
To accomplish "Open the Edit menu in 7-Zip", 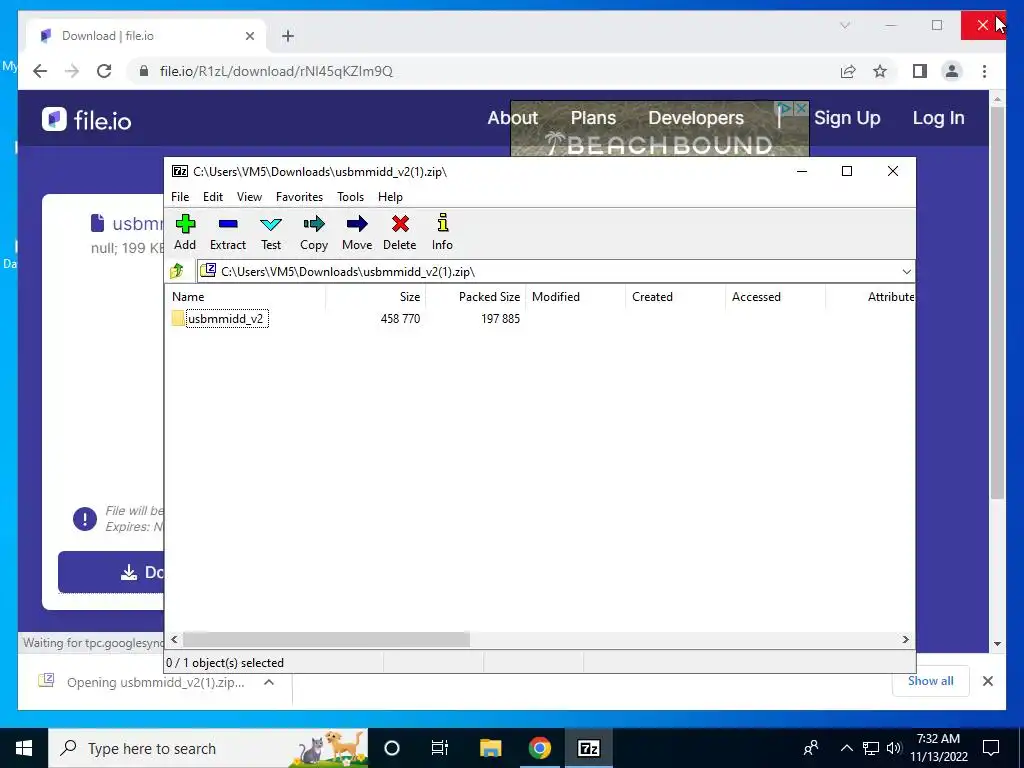I will (213, 197).
